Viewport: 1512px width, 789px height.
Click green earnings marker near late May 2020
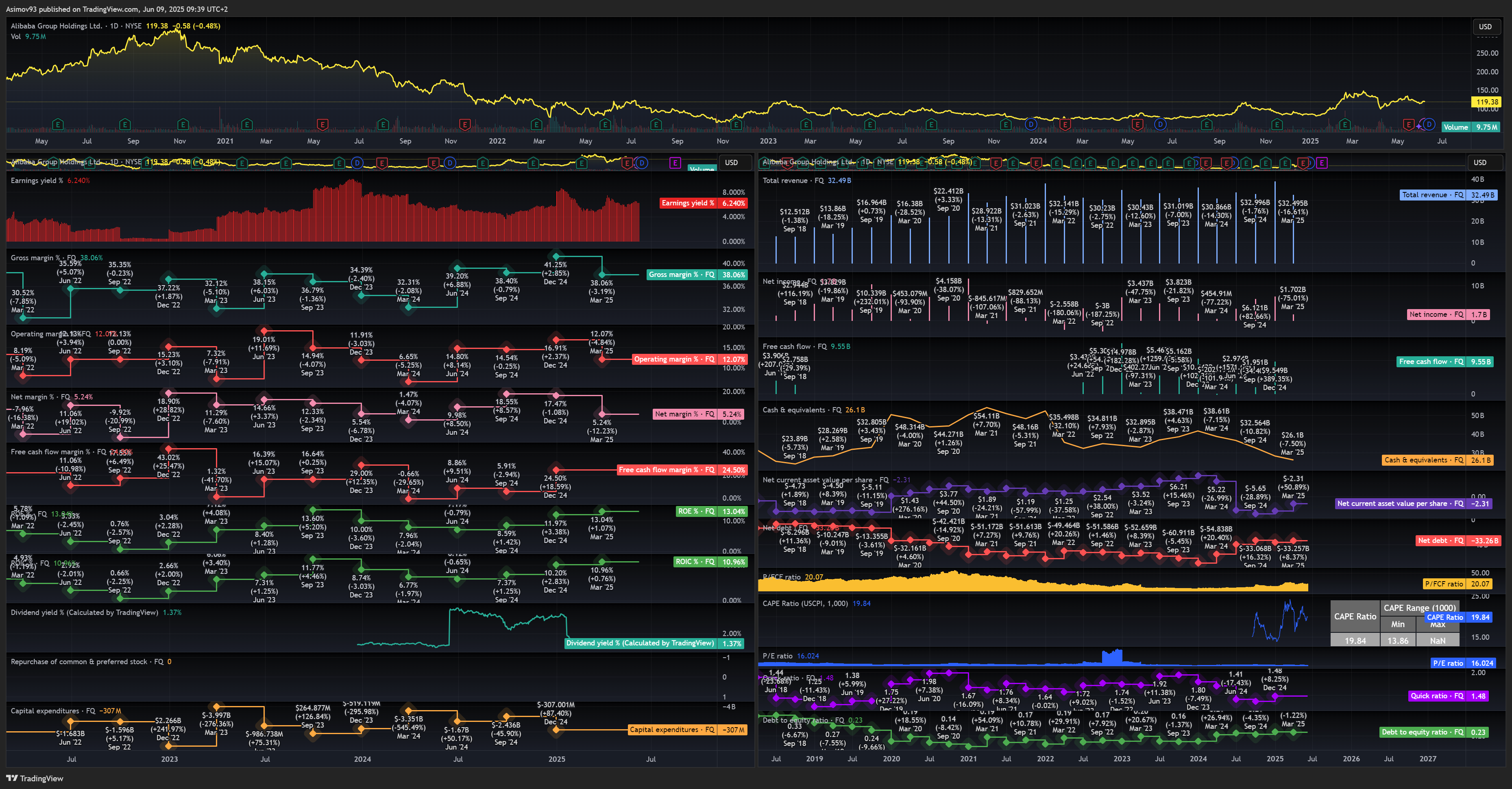tap(57, 124)
